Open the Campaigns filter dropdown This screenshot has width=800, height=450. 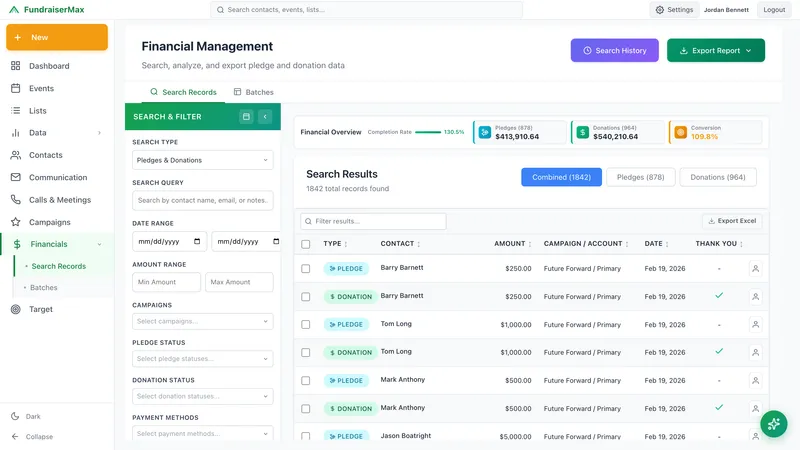tap(203, 321)
